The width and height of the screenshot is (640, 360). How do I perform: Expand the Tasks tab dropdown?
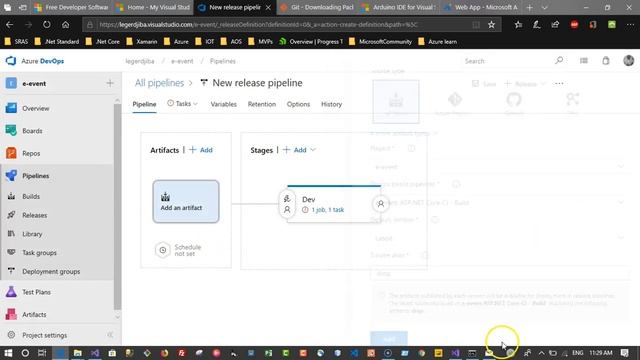pos(196,104)
